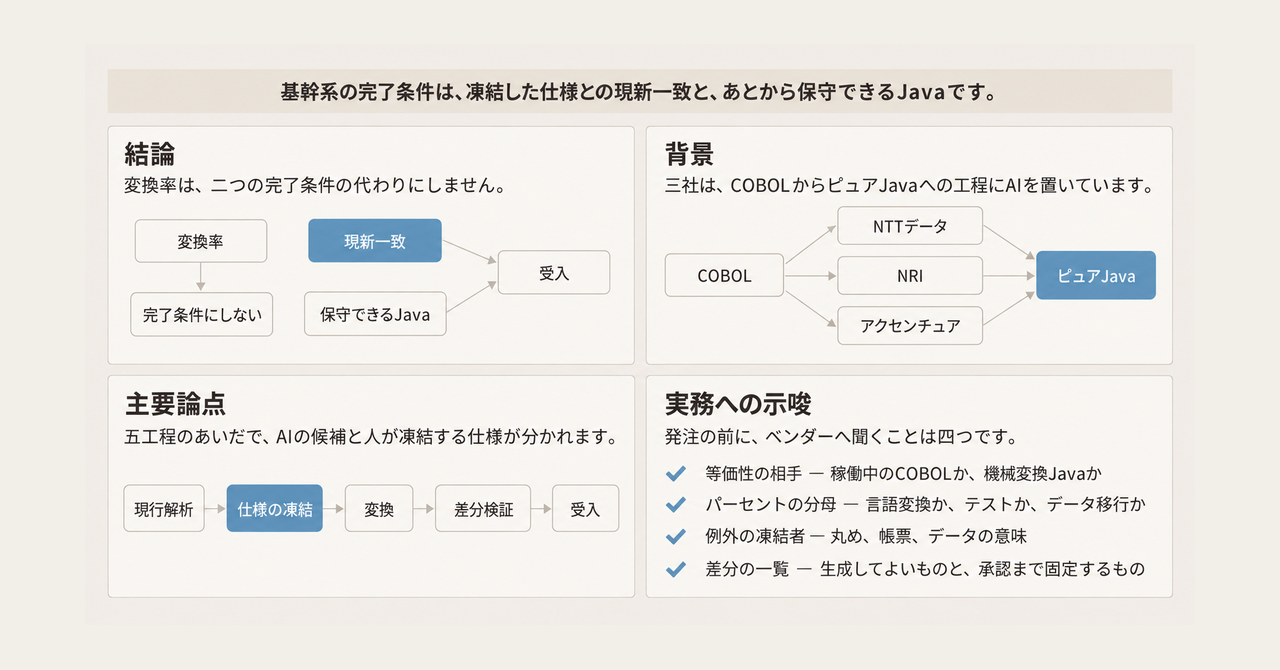Viewport: 1280px width, 670px height.
Task: Select the 現行解析 step box
Action: (x=164, y=509)
